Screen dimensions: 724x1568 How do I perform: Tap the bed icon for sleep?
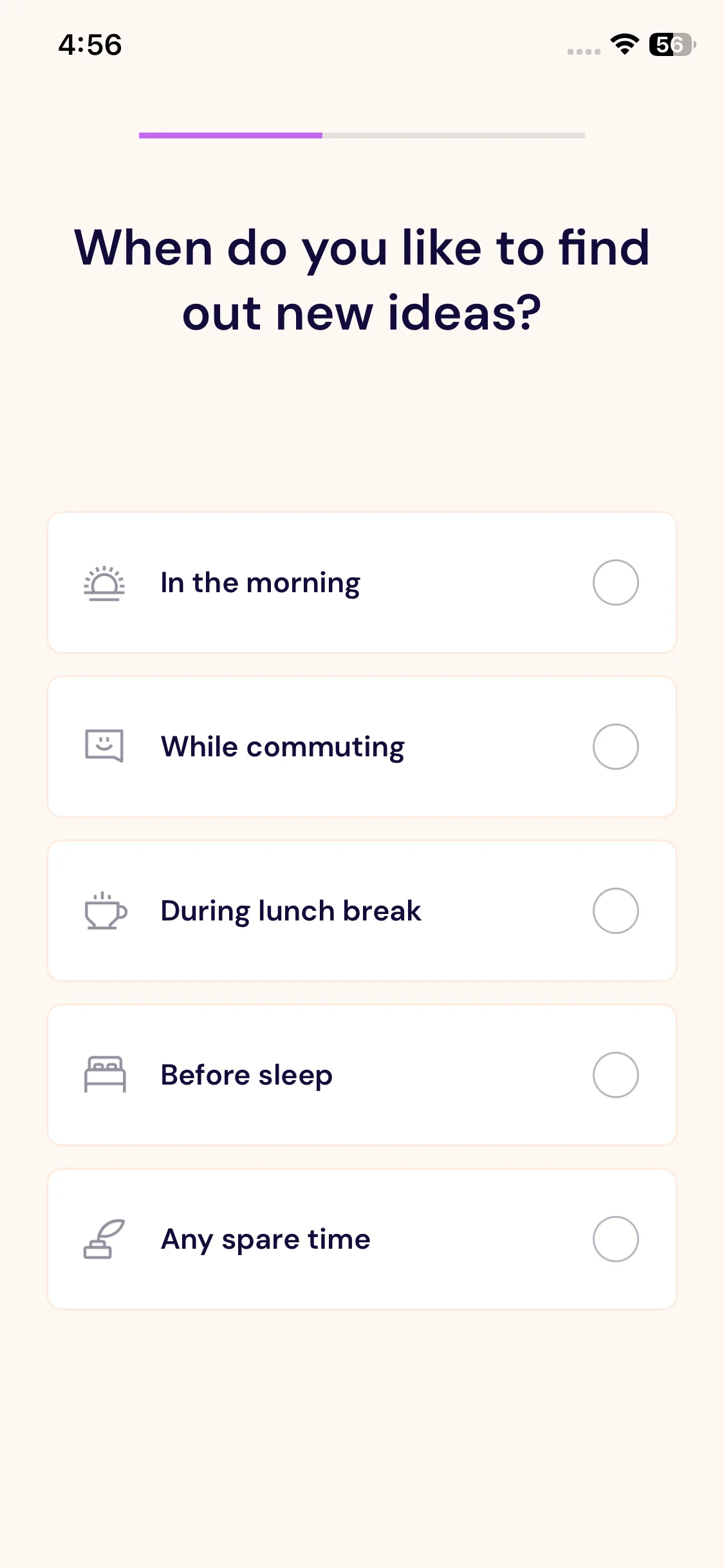105,1074
